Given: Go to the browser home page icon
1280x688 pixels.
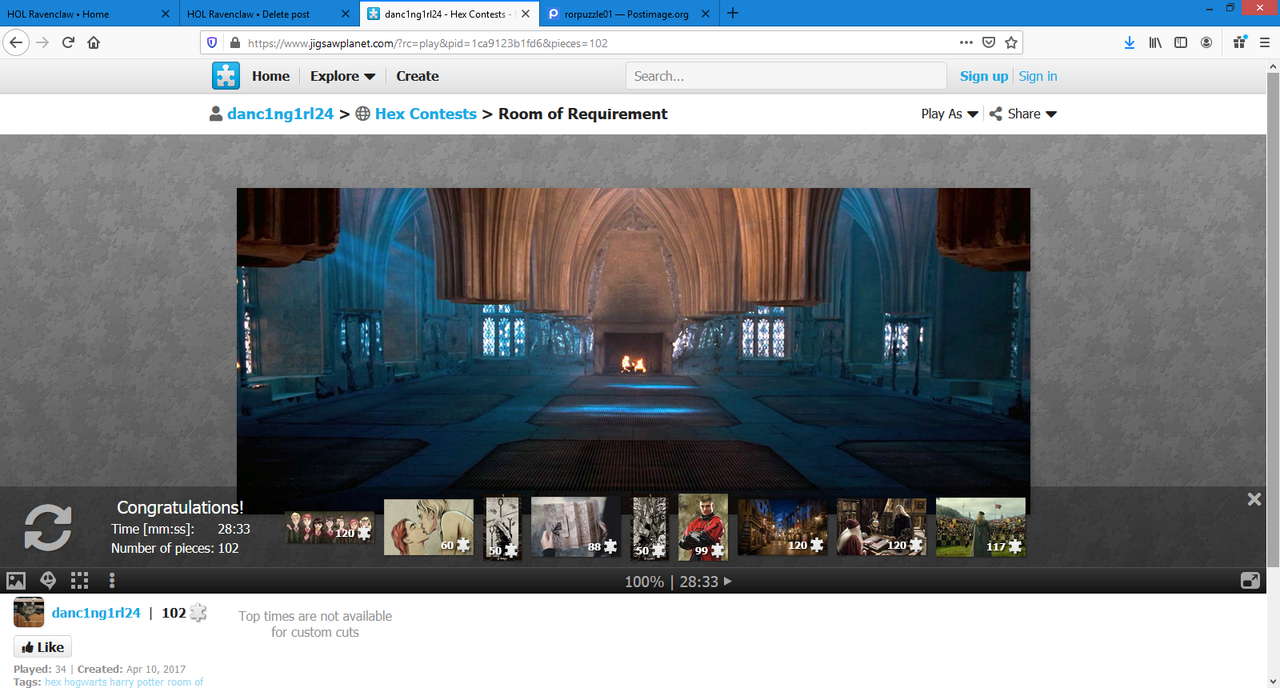Looking at the screenshot, I should pos(94,43).
